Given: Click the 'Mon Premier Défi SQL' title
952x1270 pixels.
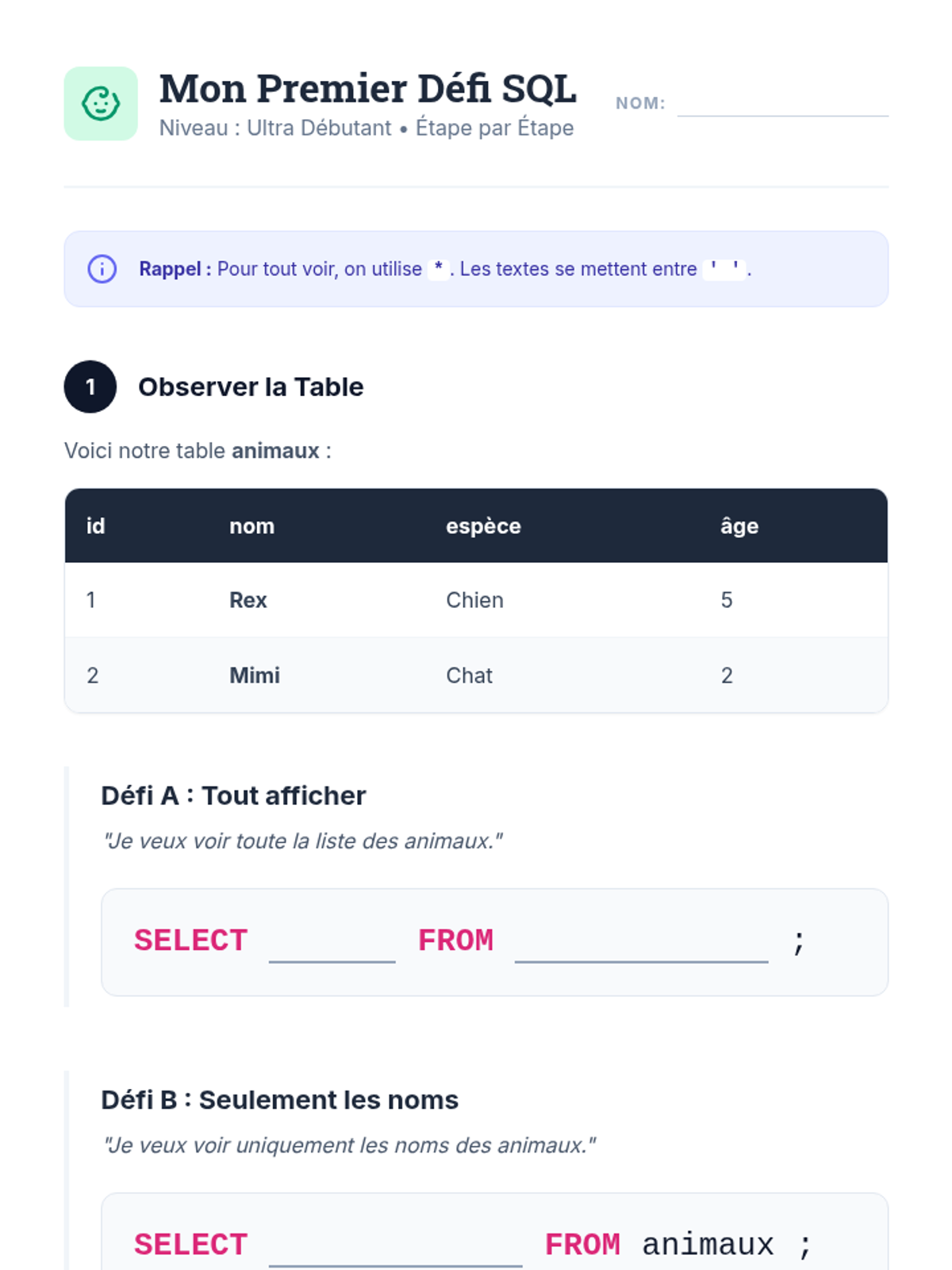Looking at the screenshot, I should [x=367, y=88].
